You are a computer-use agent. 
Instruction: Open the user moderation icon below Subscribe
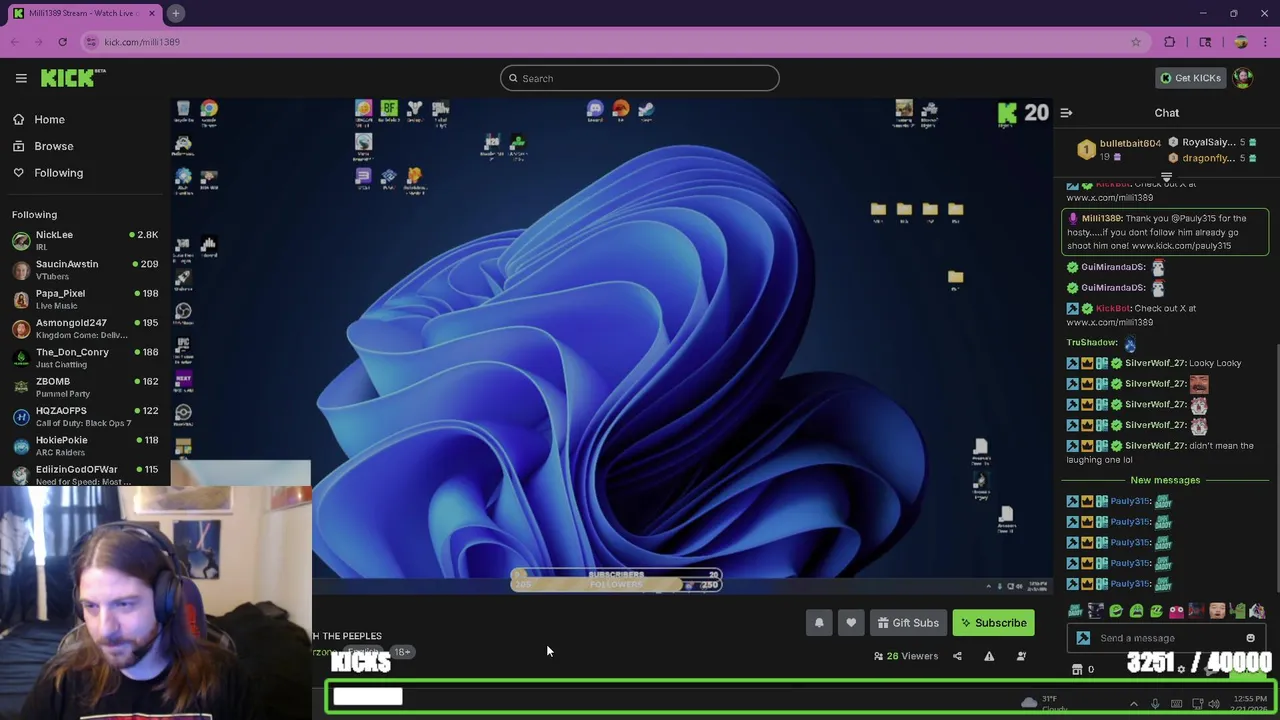click(1021, 656)
